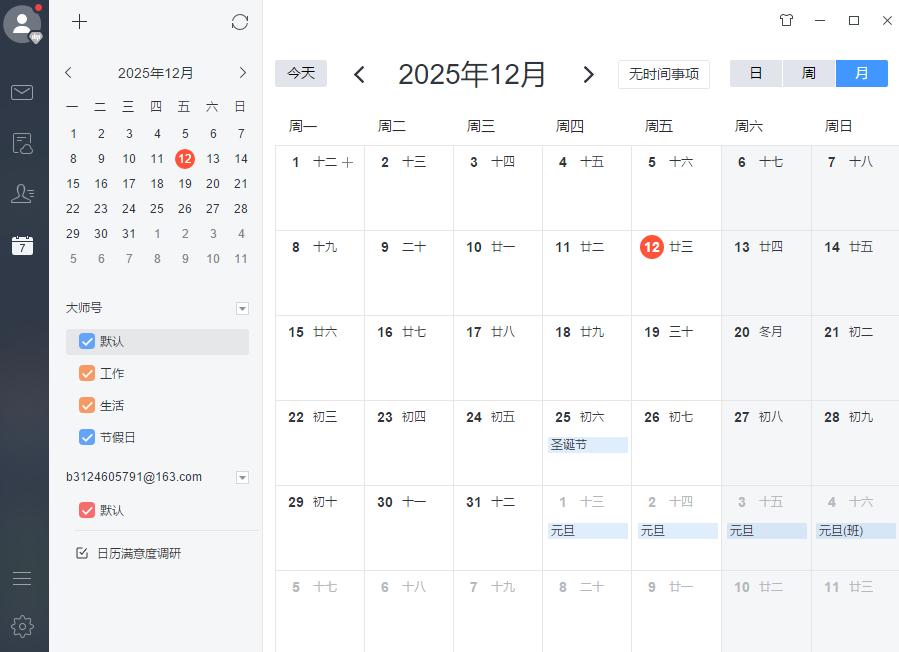
Task: Open Settings via the gear icon
Action: click(x=22, y=627)
